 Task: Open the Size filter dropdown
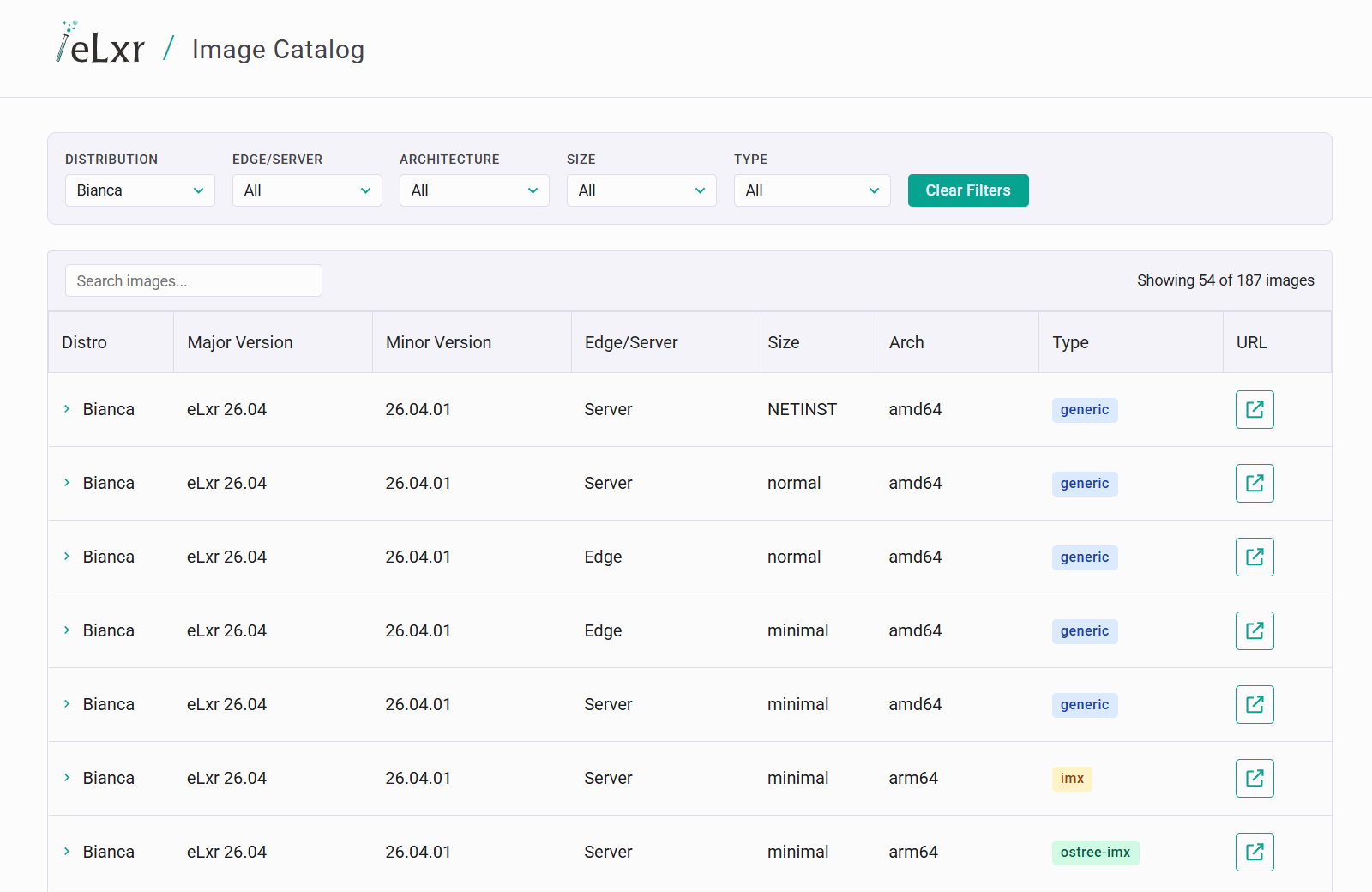(641, 190)
